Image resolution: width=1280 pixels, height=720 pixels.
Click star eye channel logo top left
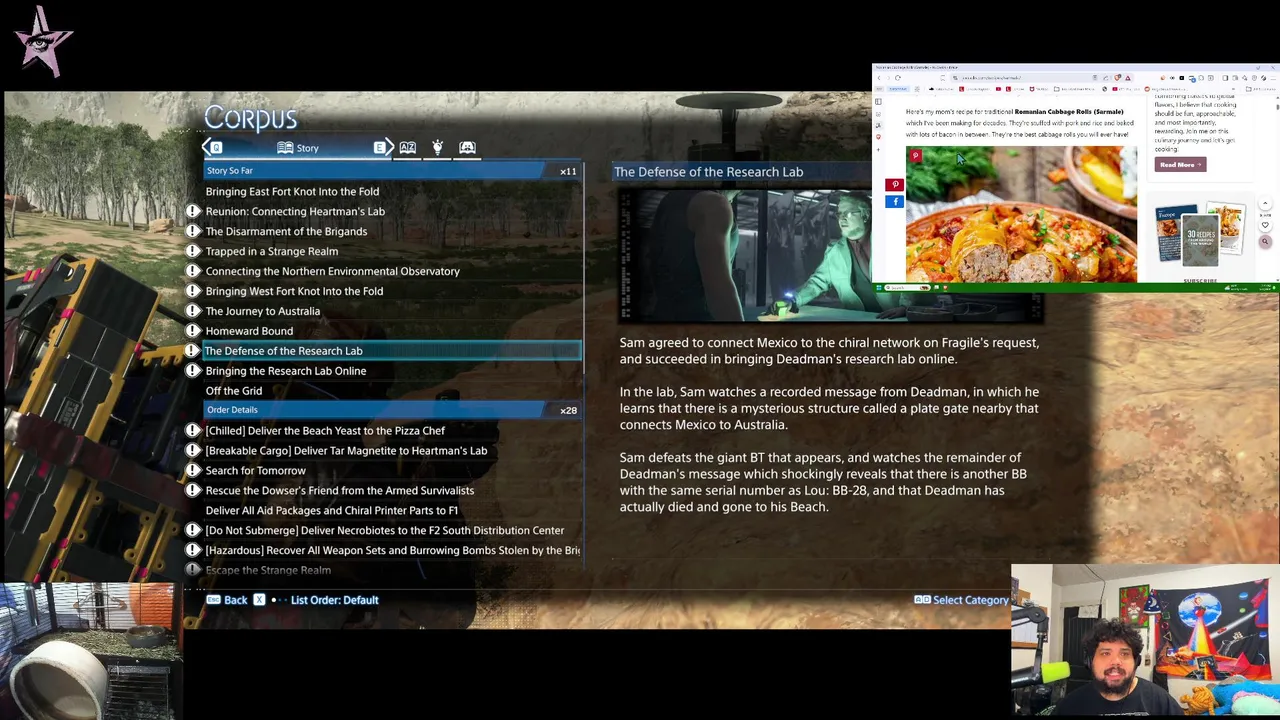[42, 42]
